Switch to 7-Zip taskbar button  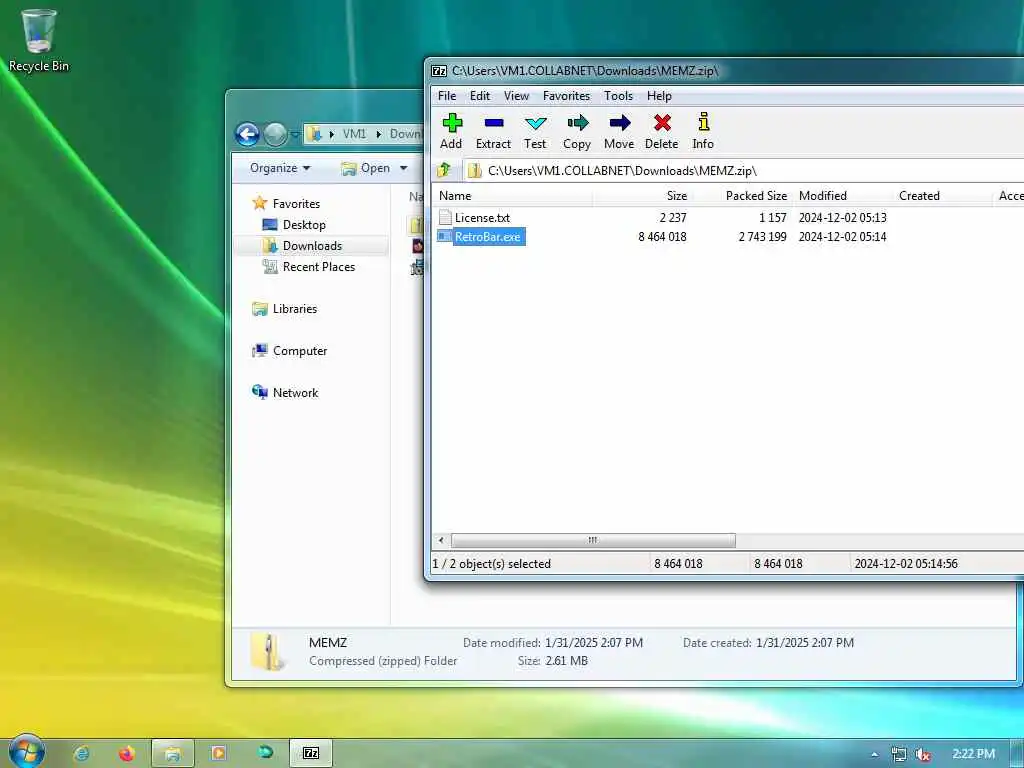click(312, 754)
